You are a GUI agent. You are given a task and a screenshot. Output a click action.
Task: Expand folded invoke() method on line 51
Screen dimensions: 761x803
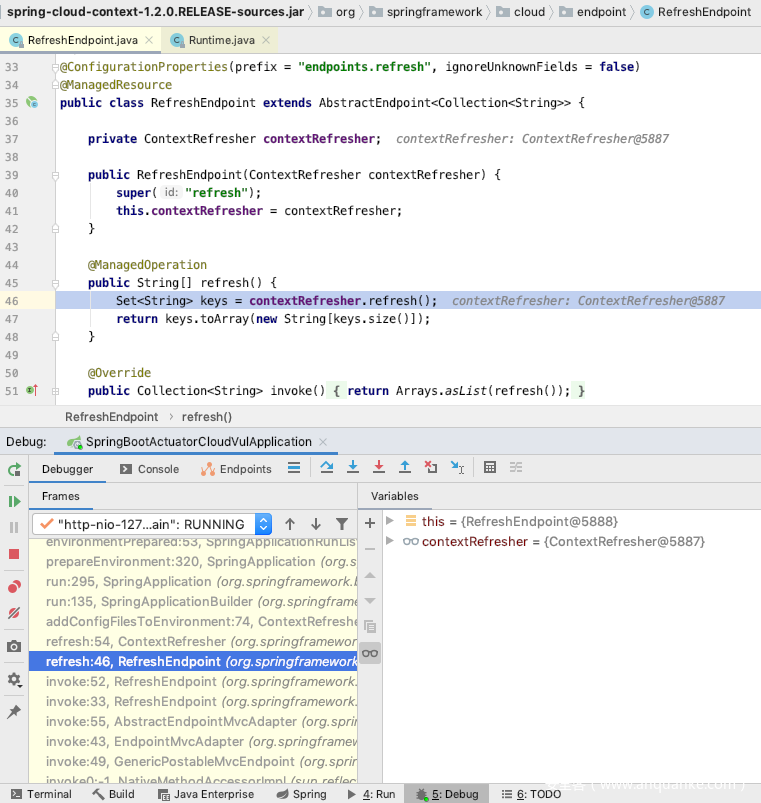point(55,391)
